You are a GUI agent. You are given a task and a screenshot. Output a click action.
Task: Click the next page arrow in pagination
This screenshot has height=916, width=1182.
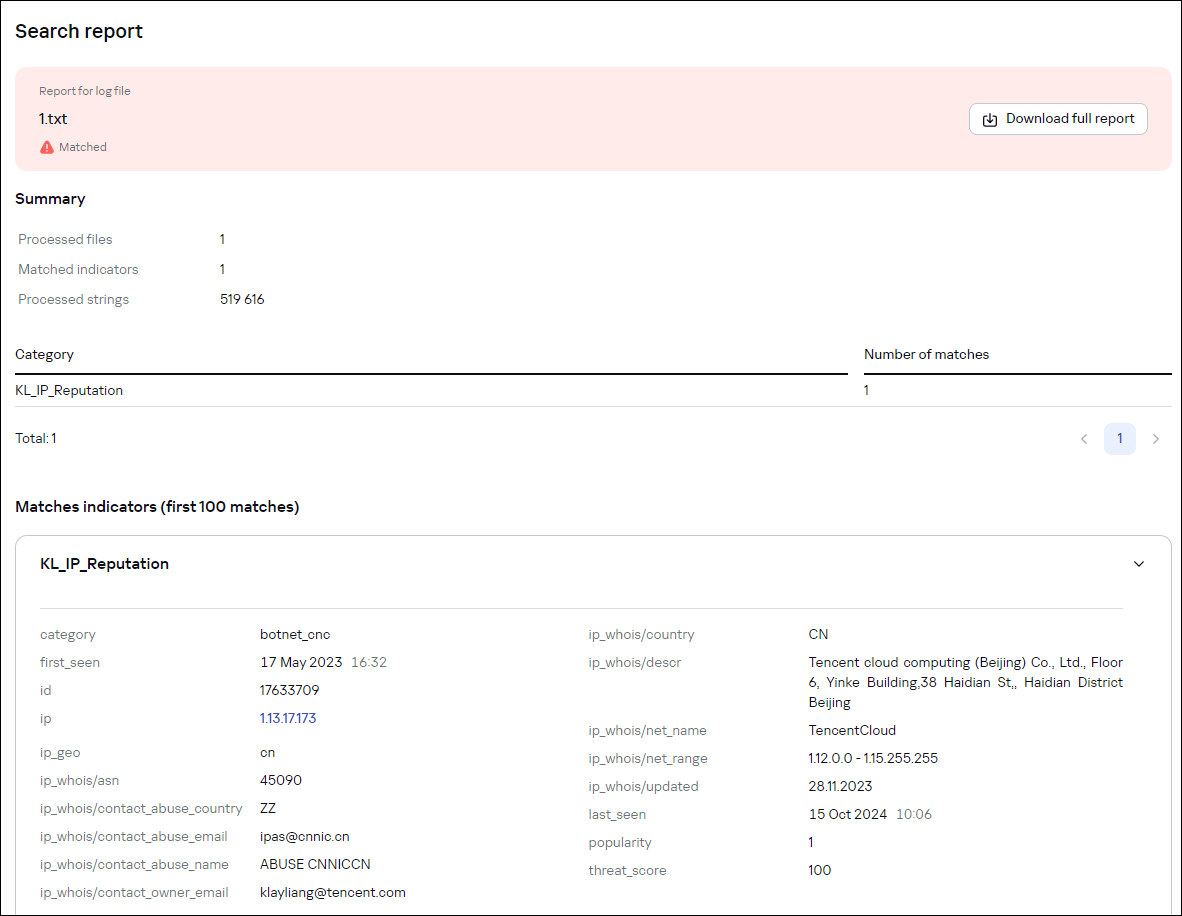(1156, 438)
